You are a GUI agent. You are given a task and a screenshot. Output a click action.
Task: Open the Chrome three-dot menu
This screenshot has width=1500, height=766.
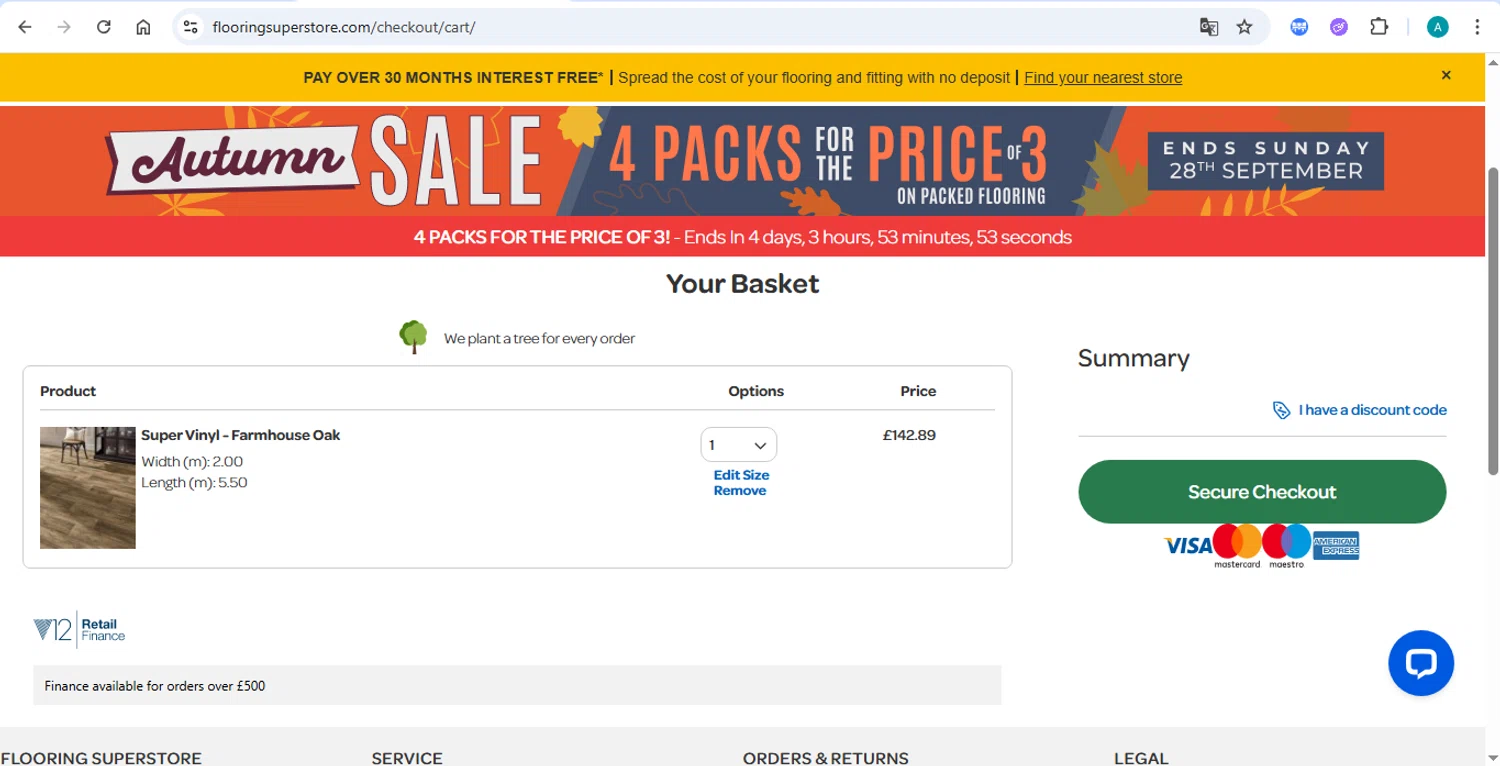click(1477, 27)
